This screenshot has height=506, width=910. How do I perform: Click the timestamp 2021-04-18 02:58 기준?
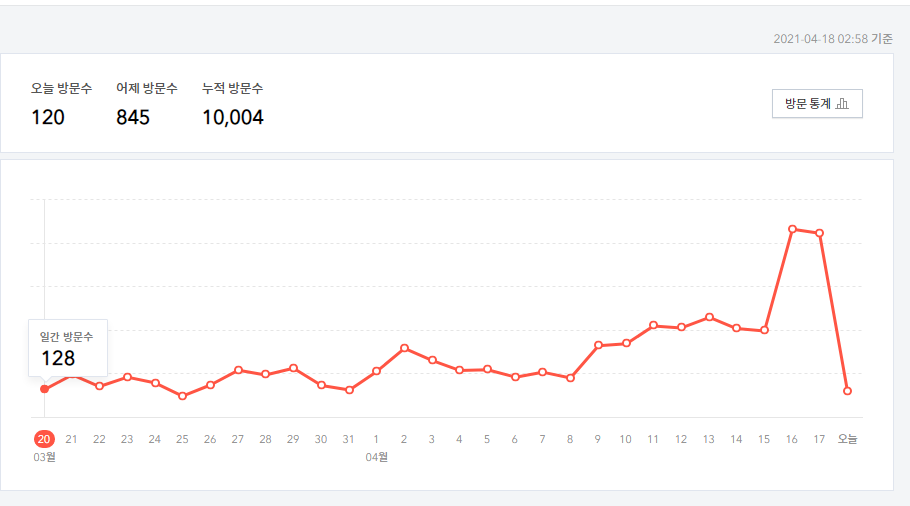pos(833,39)
